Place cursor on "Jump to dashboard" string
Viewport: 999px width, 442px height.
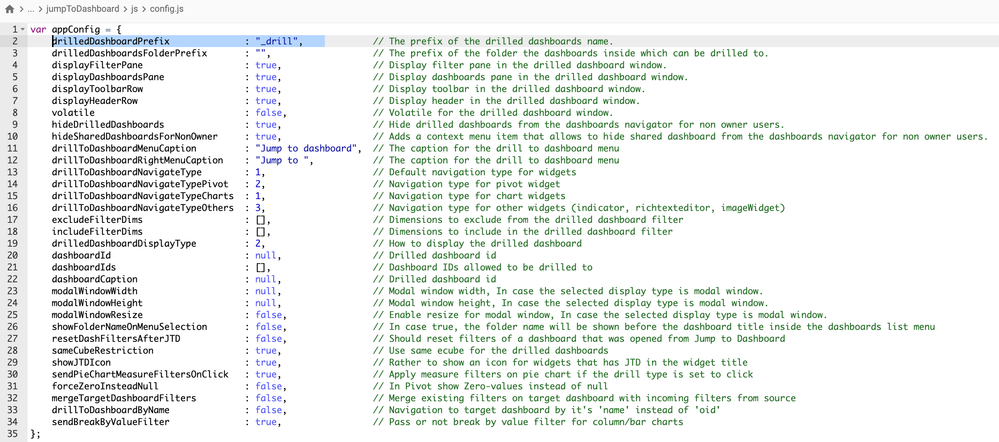307,149
